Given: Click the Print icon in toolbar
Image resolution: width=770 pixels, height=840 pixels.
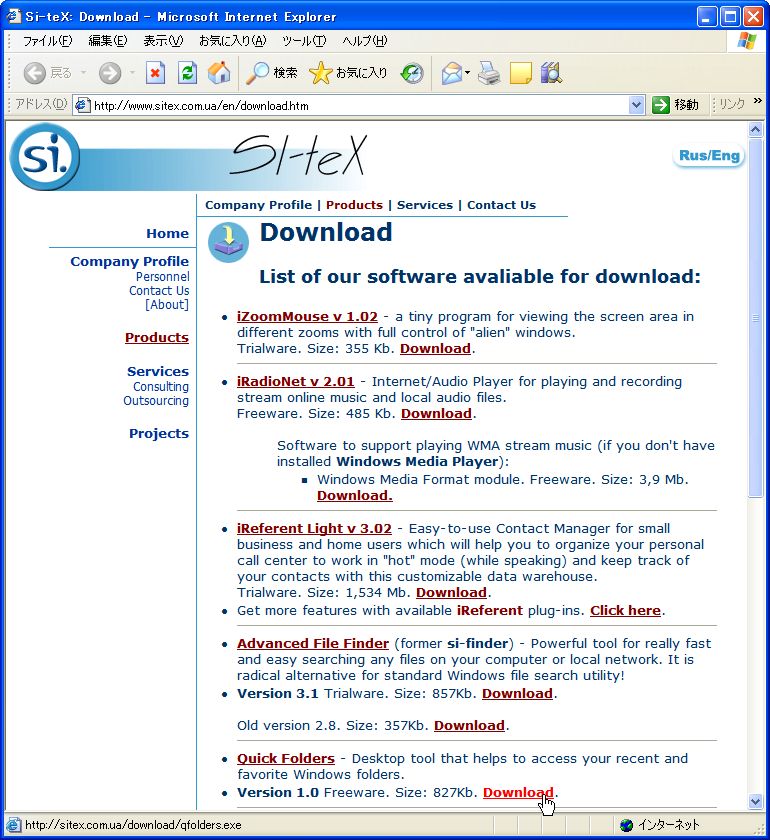Looking at the screenshot, I should coord(489,73).
